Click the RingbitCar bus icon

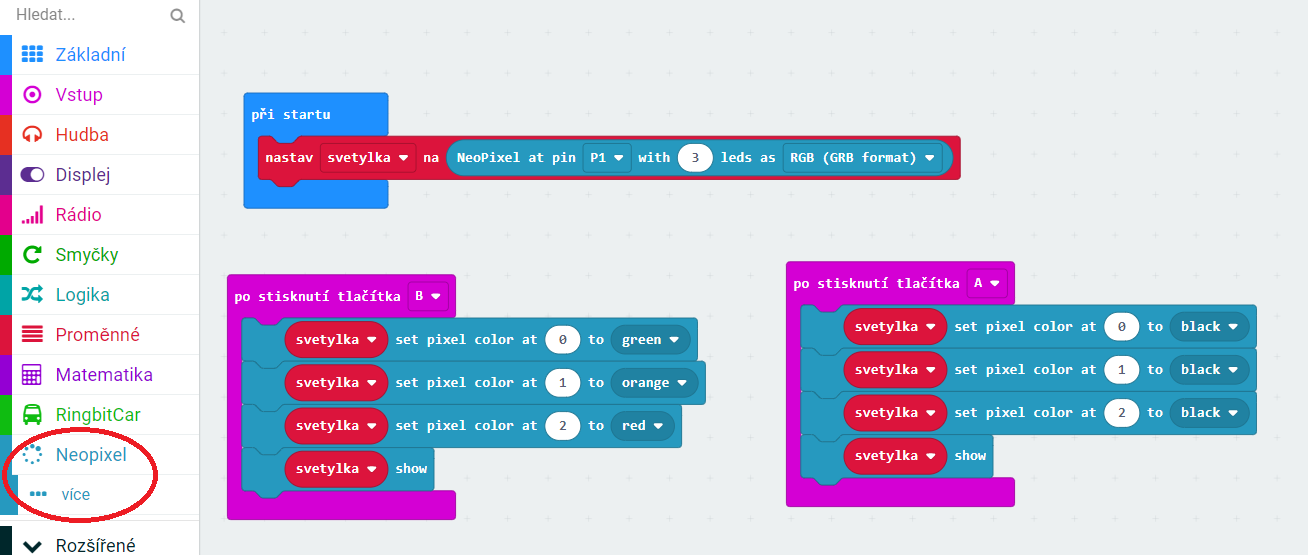(x=33, y=415)
